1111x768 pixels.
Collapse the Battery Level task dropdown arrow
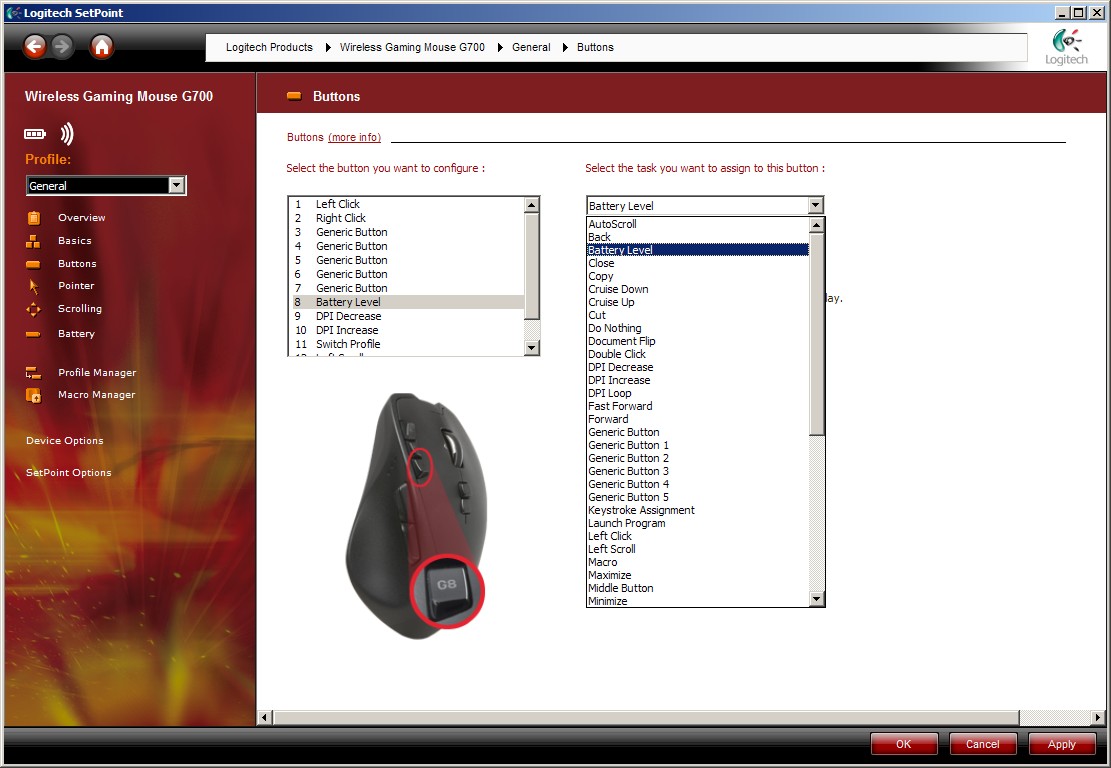coord(816,206)
